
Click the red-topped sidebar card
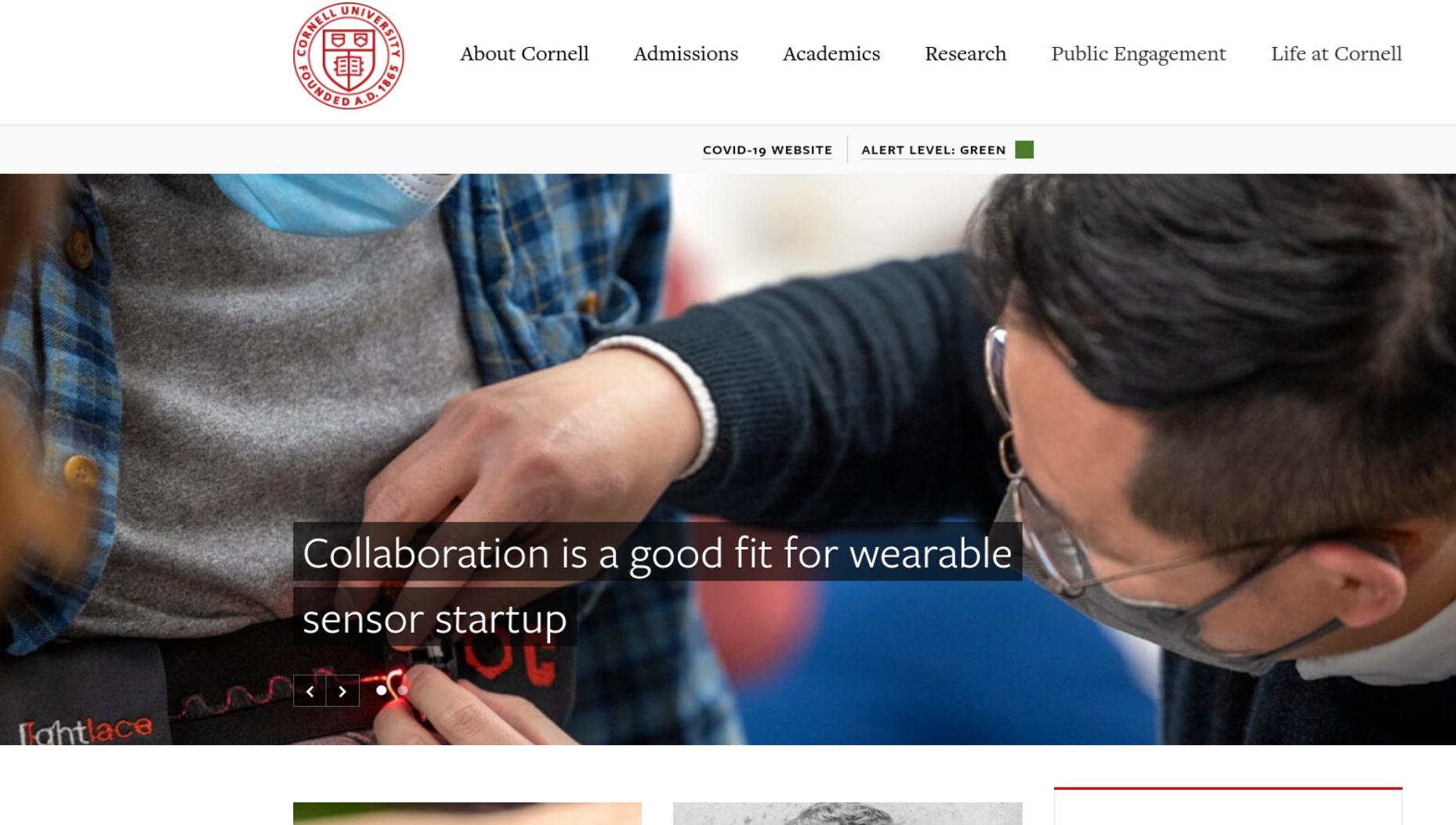pyautogui.click(x=1228, y=806)
